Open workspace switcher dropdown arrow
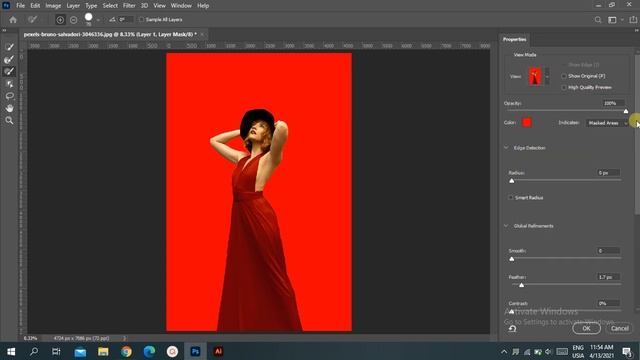640x360 pixels. pos(622,20)
